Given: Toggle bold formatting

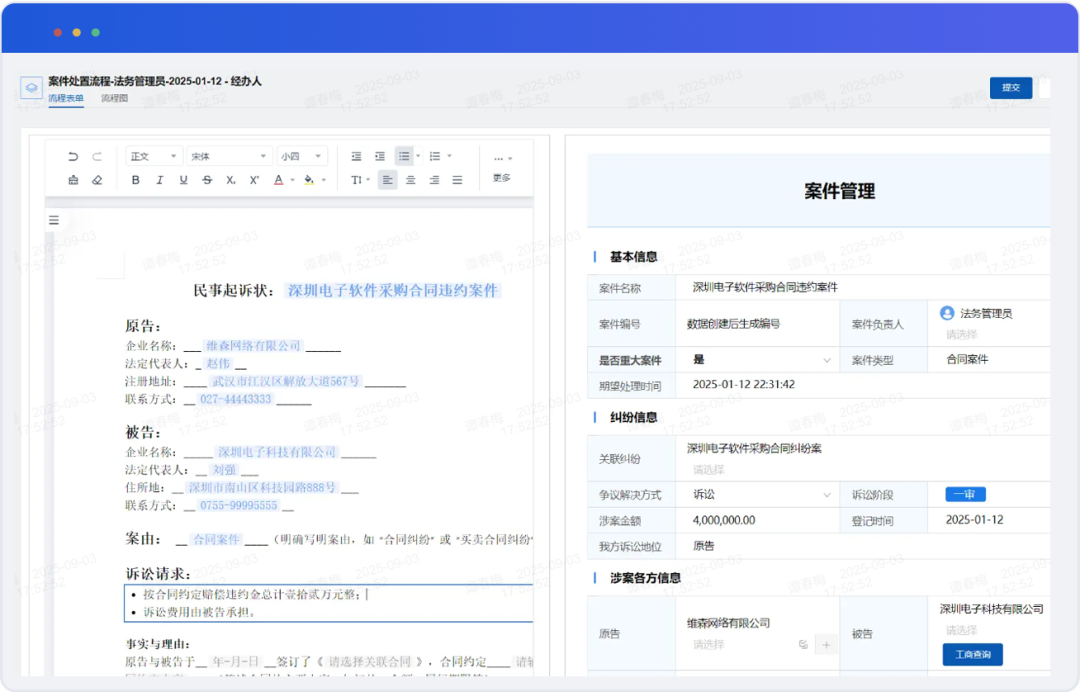Looking at the screenshot, I should 136,180.
